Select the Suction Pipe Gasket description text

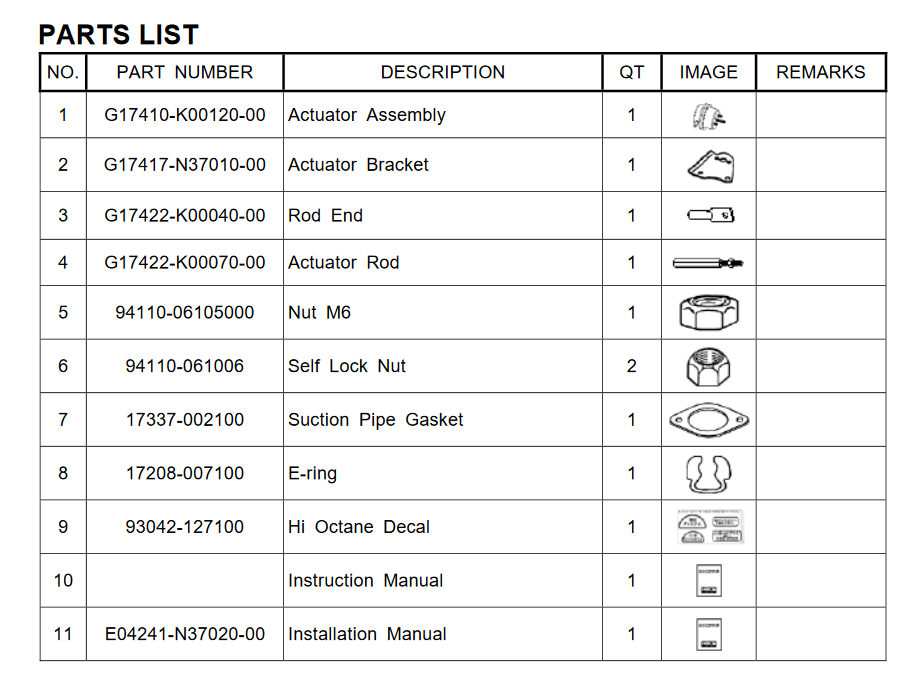pyautogui.click(x=375, y=420)
